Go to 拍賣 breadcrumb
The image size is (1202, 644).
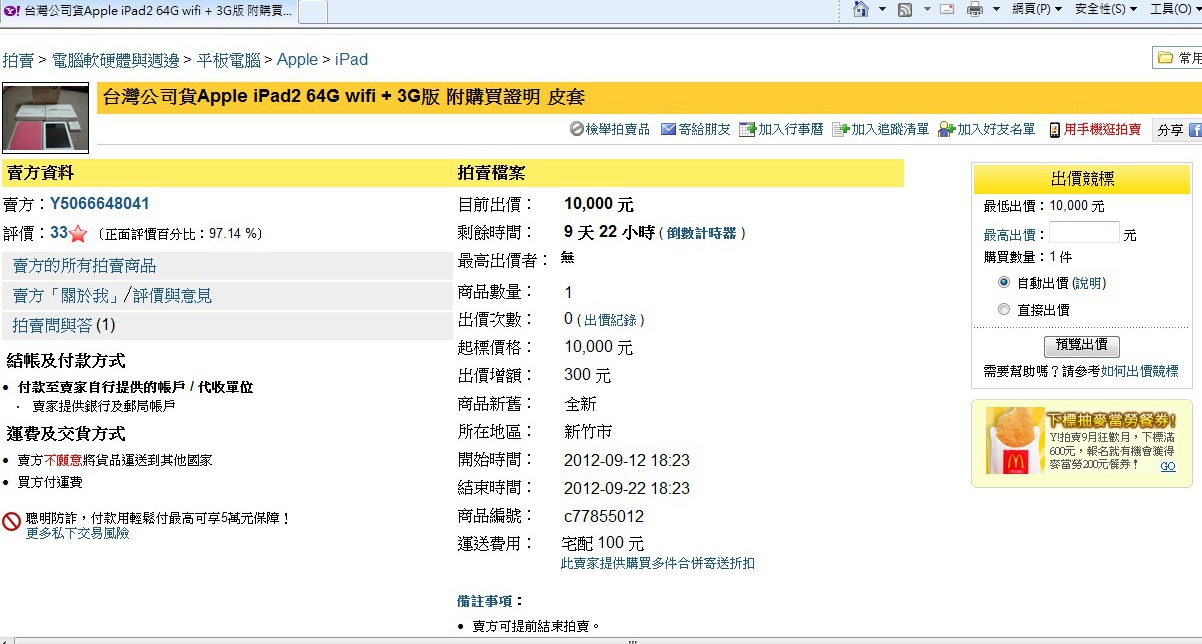[x=18, y=60]
